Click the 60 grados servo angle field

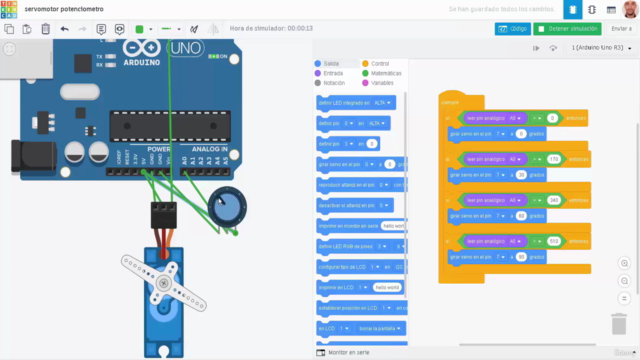(x=521, y=216)
